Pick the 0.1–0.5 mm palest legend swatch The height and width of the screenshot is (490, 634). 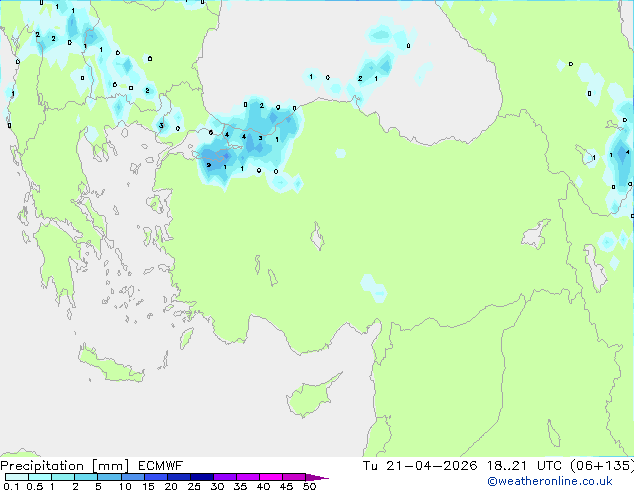[x=17, y=477]
